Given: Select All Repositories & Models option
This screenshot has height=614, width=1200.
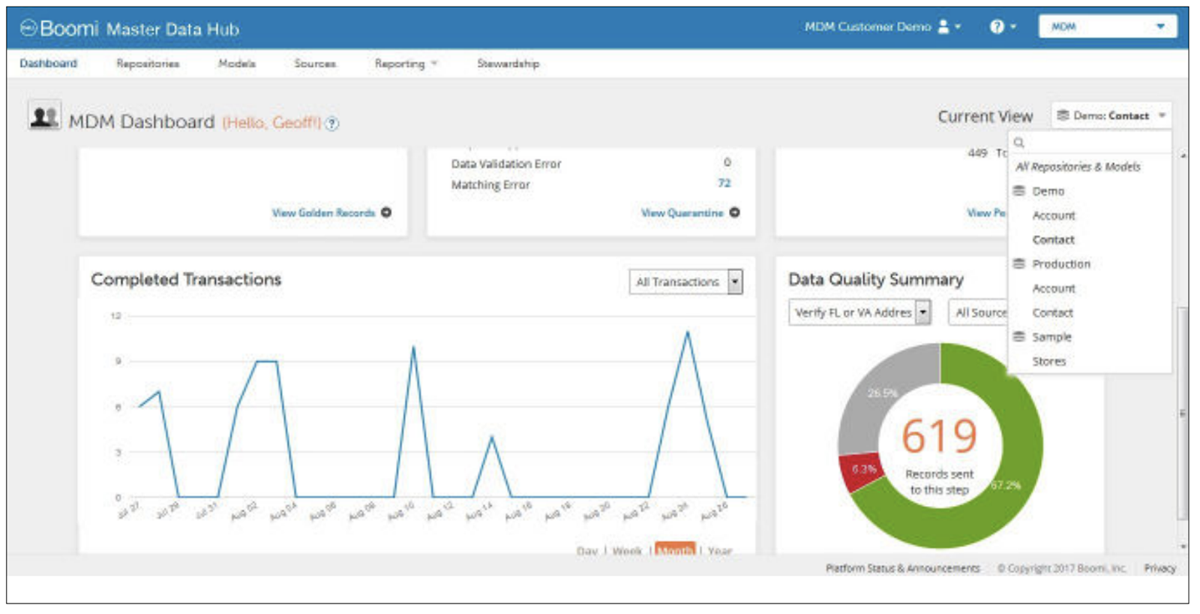Looking at the screenshot, I should pos(1078,167).
